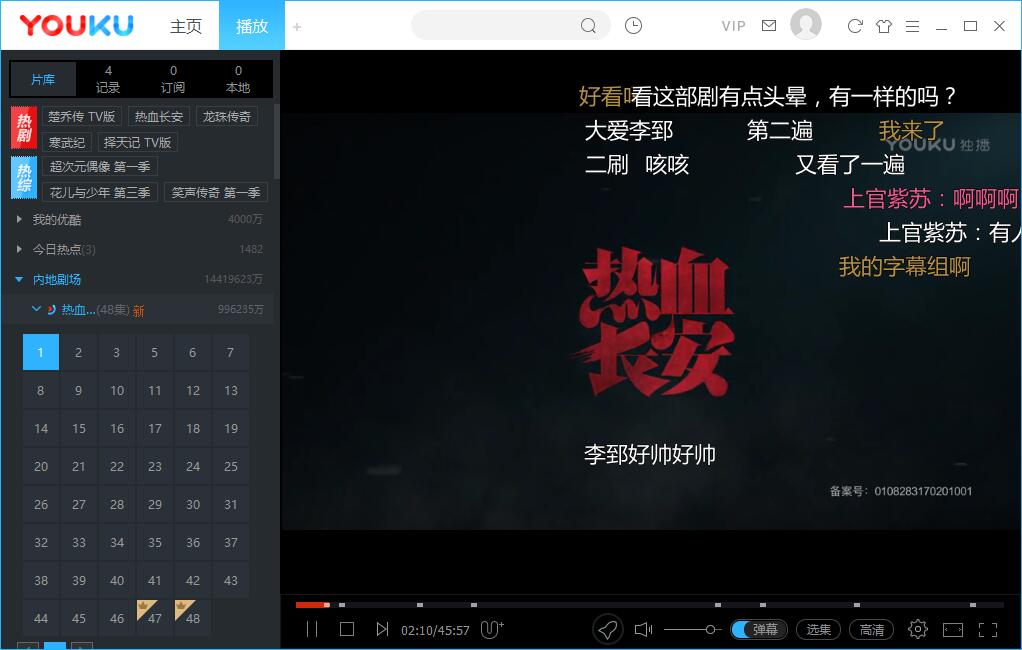The height and width of the screenshot is (650, 1022).
Task: Select the 订阅 tab
Action: [x=173, y=79]
